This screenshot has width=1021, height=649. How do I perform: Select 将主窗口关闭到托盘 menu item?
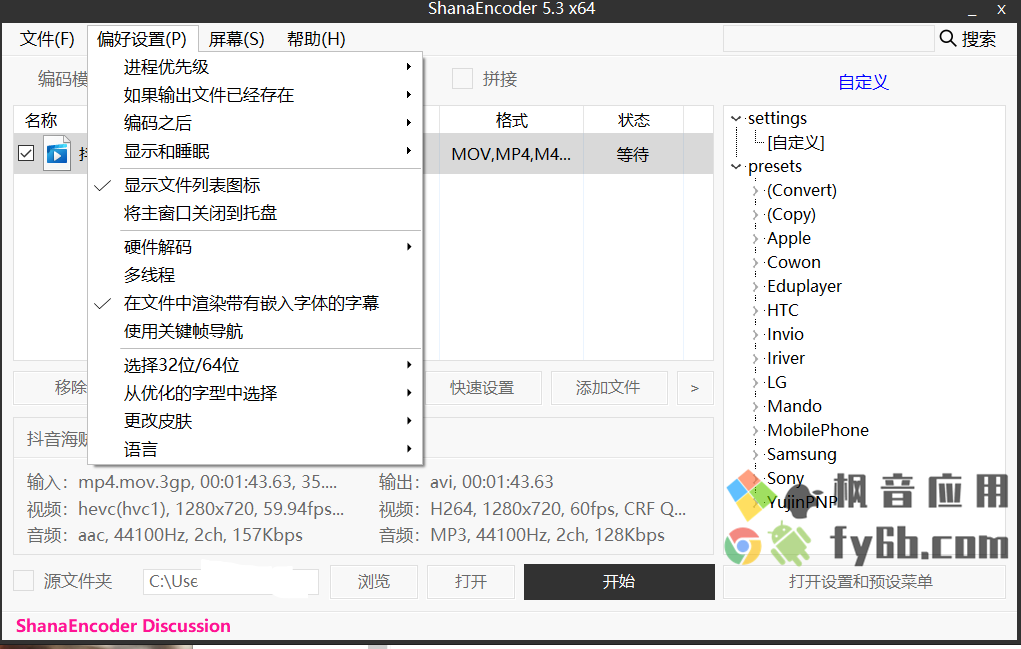click(x=255, y=213)
